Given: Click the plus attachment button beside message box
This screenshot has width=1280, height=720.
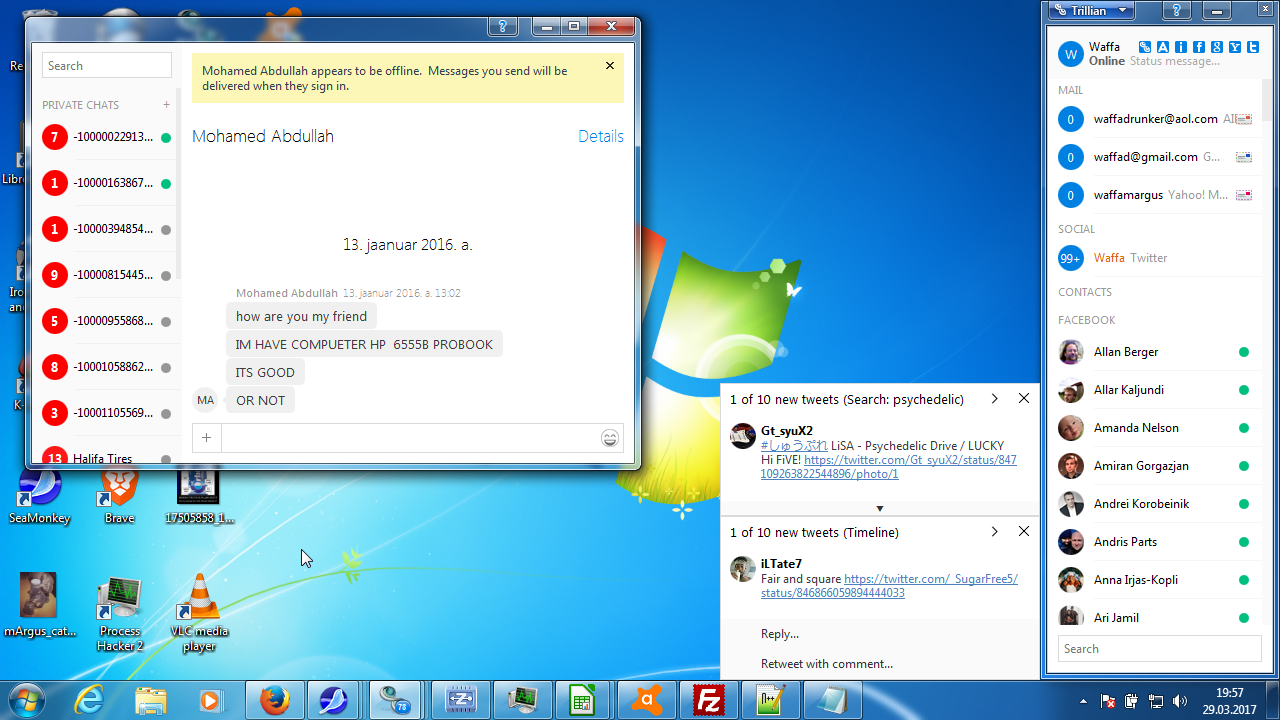Looking at the screenshot, I should (x=206, y=437).
